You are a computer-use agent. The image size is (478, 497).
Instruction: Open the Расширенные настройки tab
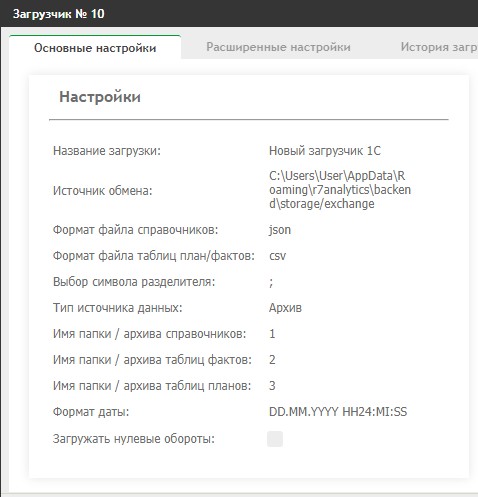coord(278,47)
